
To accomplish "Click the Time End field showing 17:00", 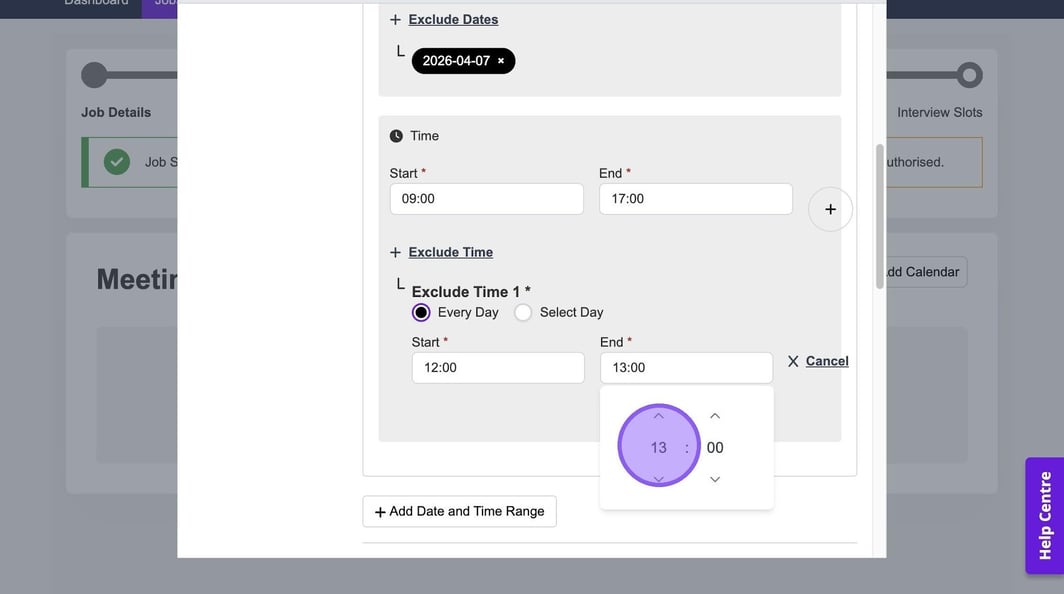I will pyautogui.click(x=695, y=199).
